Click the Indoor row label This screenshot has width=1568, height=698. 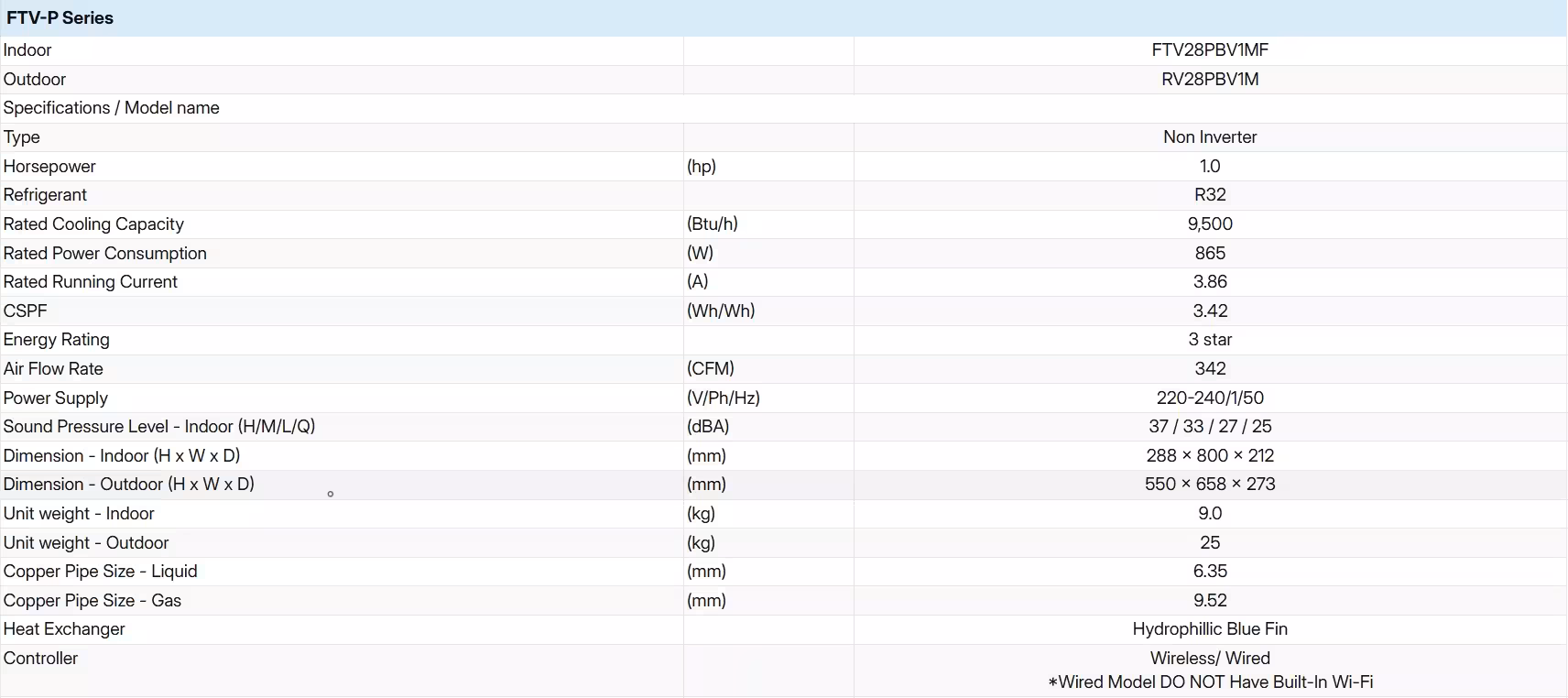tap(27, 50)
